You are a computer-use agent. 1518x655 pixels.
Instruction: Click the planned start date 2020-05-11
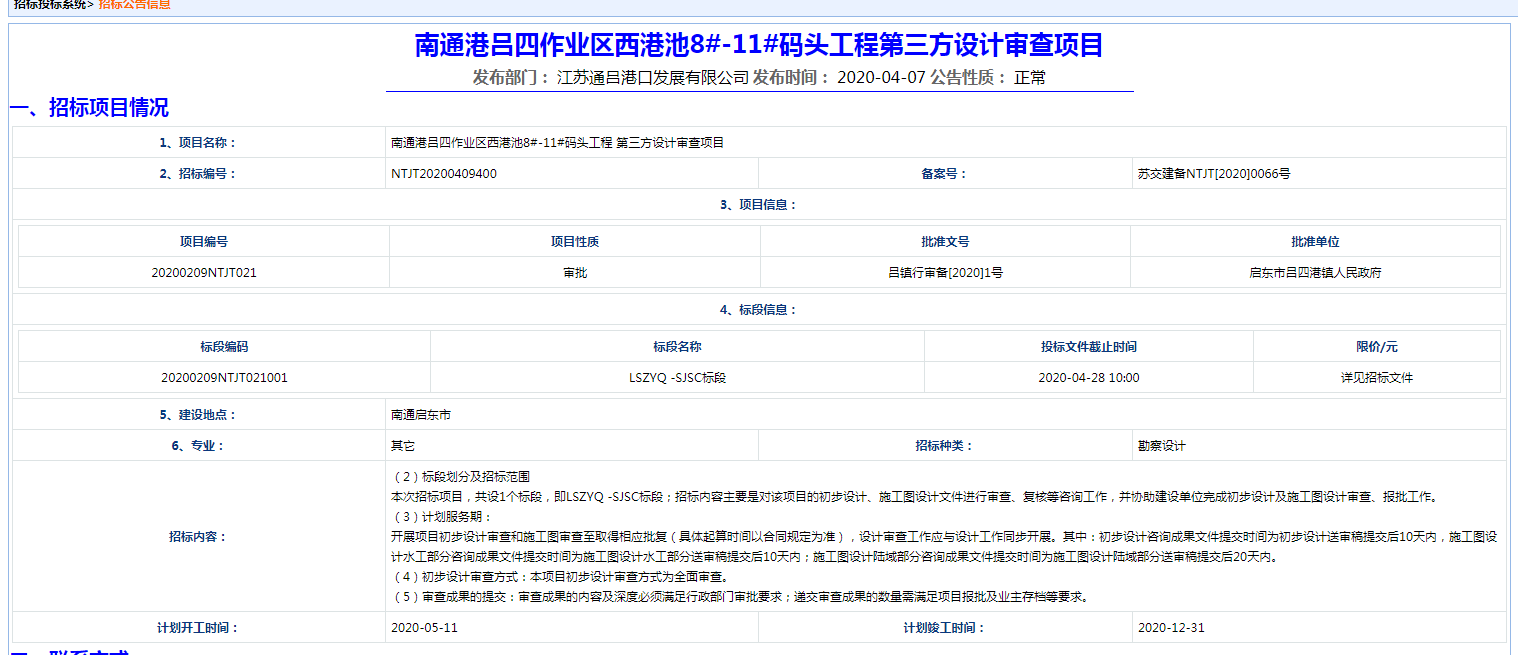pos(424,628)
